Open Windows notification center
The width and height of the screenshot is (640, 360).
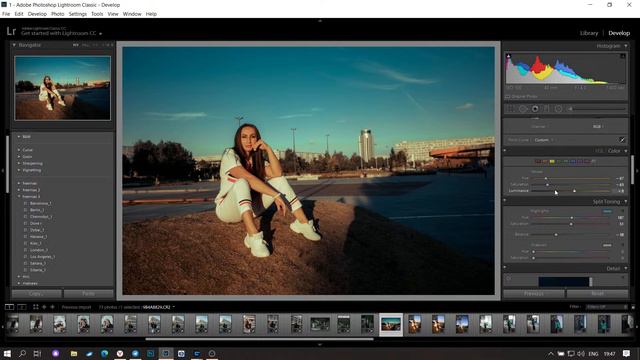pos(626,353)
